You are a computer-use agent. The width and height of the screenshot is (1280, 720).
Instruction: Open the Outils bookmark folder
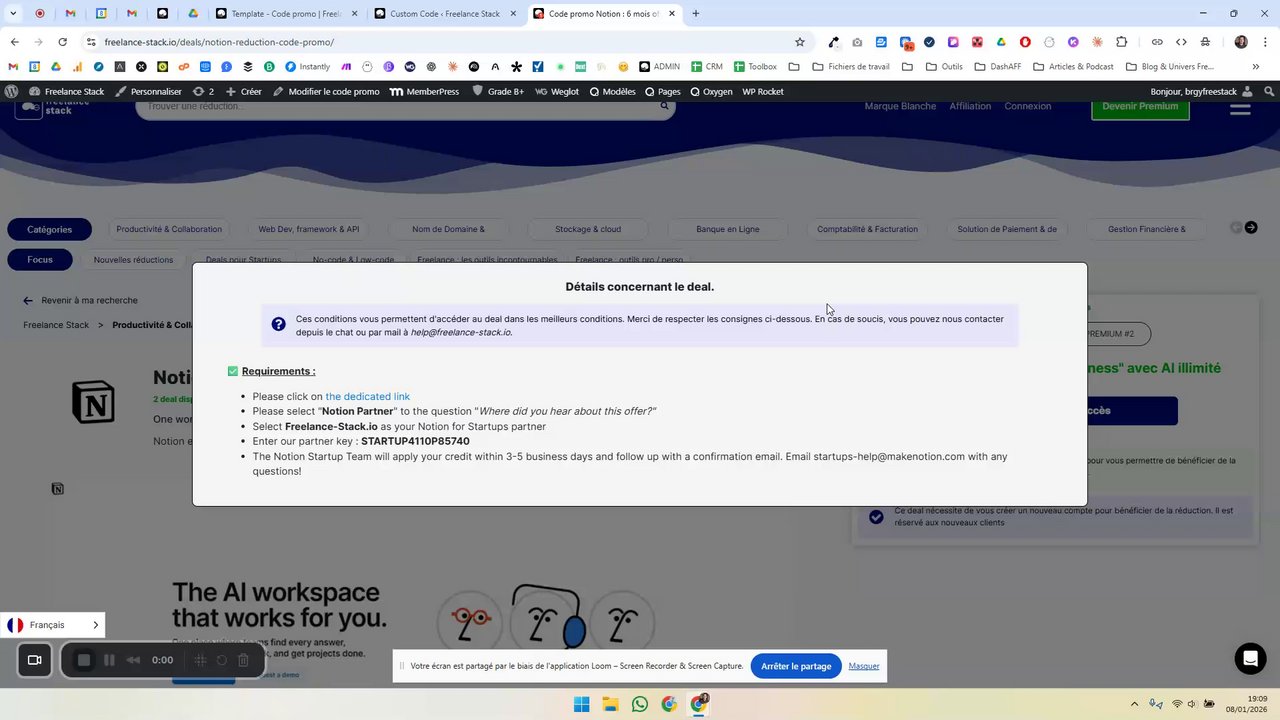click(x=943, y=67)
